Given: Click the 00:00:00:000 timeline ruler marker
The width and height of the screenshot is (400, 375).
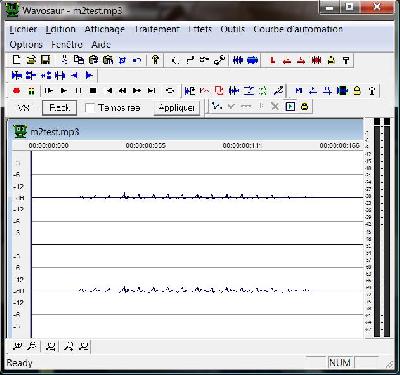Looking at the screenshot, I should [x=49, y=146].
